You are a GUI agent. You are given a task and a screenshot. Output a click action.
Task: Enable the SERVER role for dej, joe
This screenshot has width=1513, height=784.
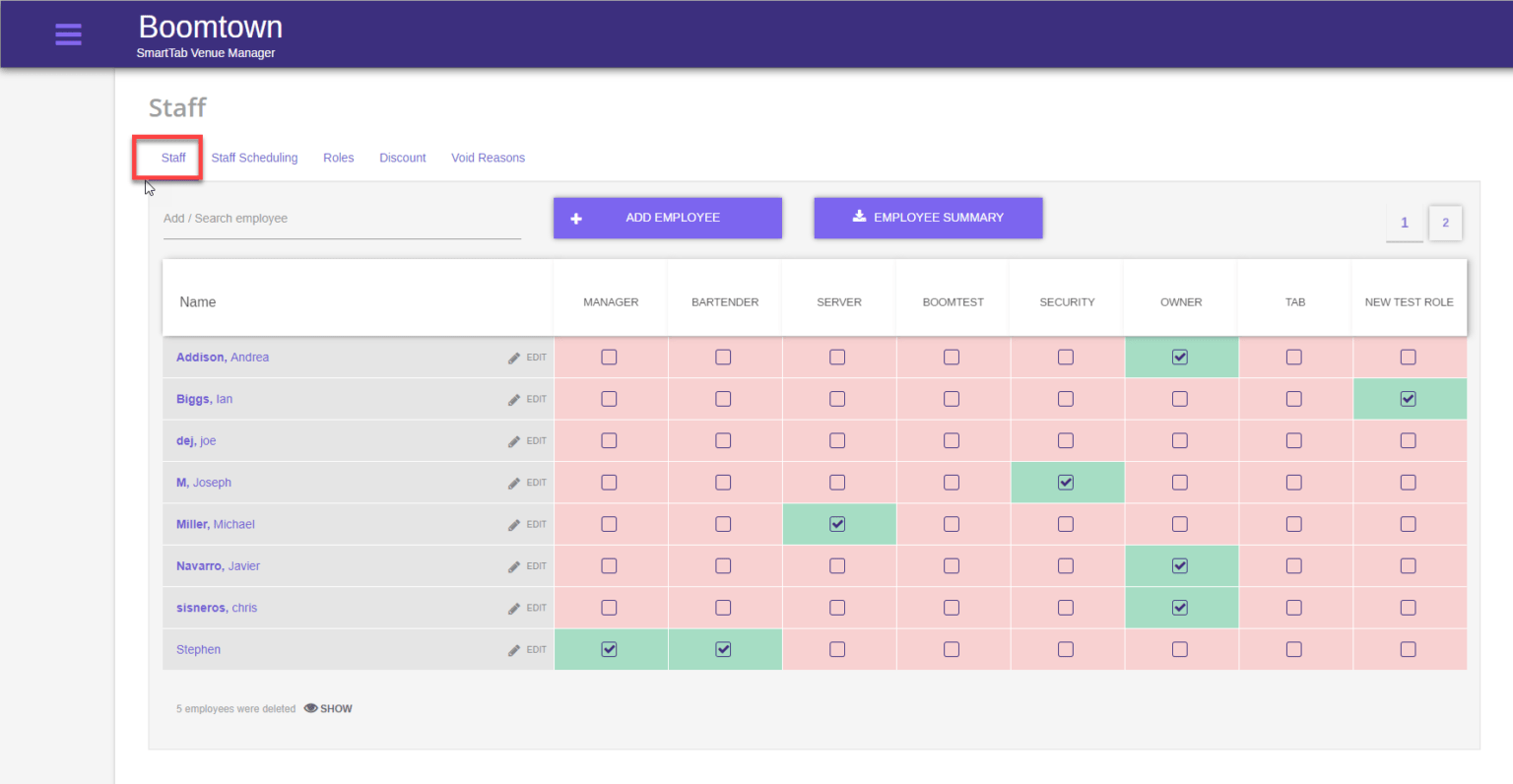tap(837, 440)
